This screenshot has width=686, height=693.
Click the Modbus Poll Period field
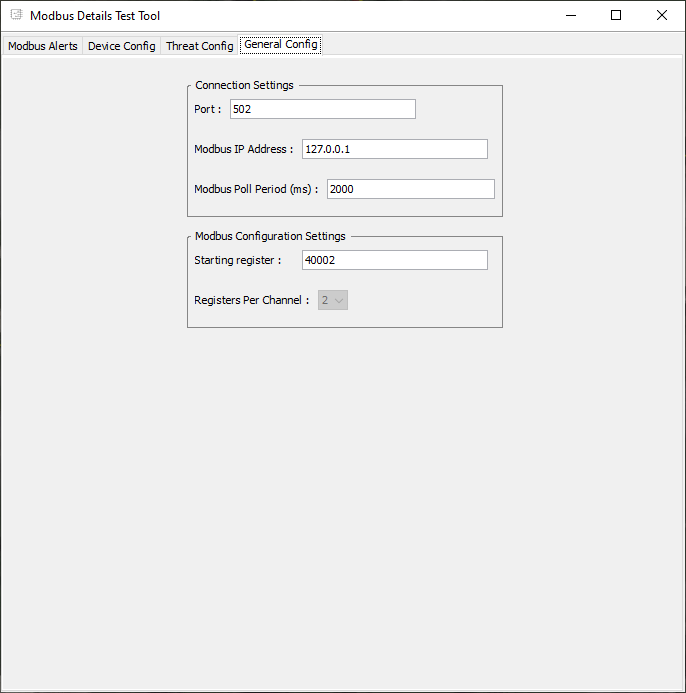click(411, 189)
